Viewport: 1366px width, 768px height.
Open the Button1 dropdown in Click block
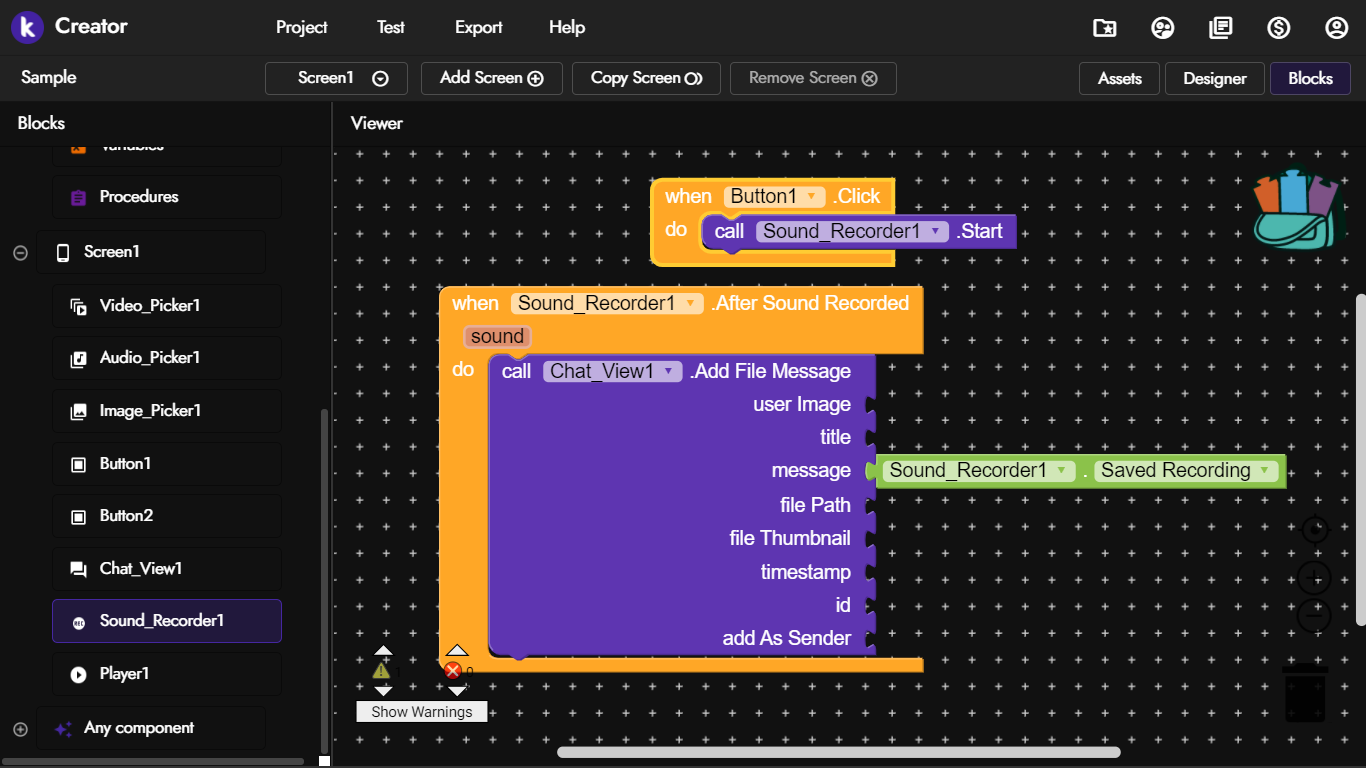[810, 197]
